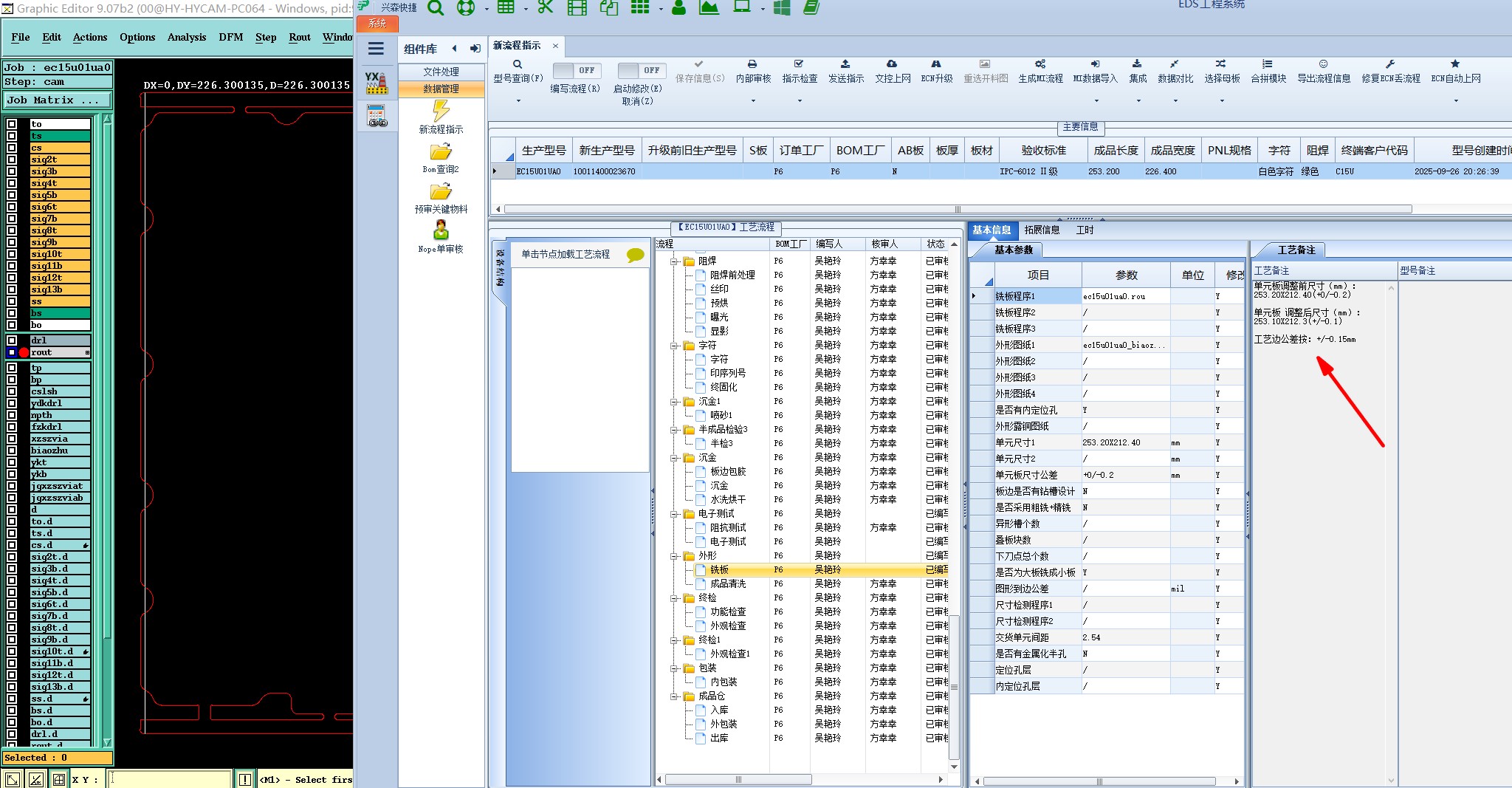Click the green 'ts' layer color bar
This screenshot has height=788, width=1512.
pos(60,136)
